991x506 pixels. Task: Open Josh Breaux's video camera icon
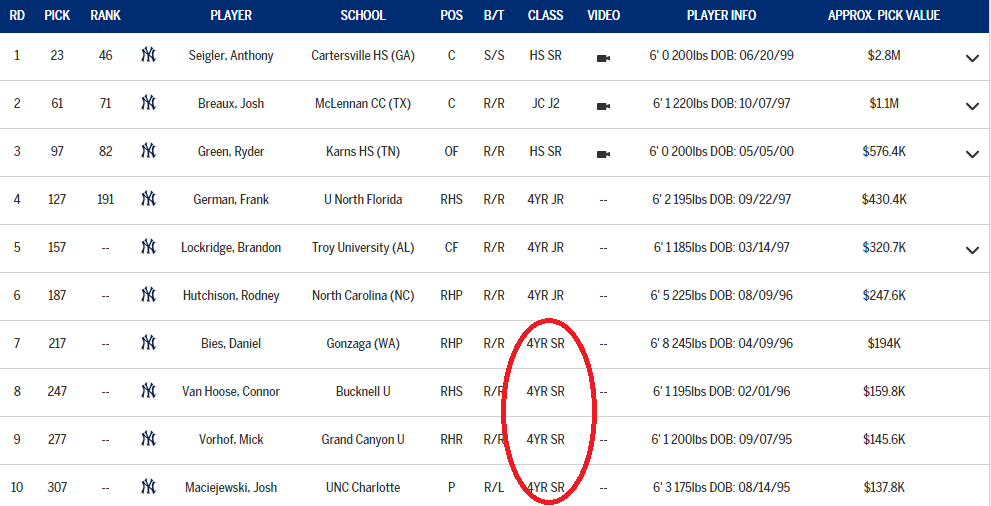603,105
